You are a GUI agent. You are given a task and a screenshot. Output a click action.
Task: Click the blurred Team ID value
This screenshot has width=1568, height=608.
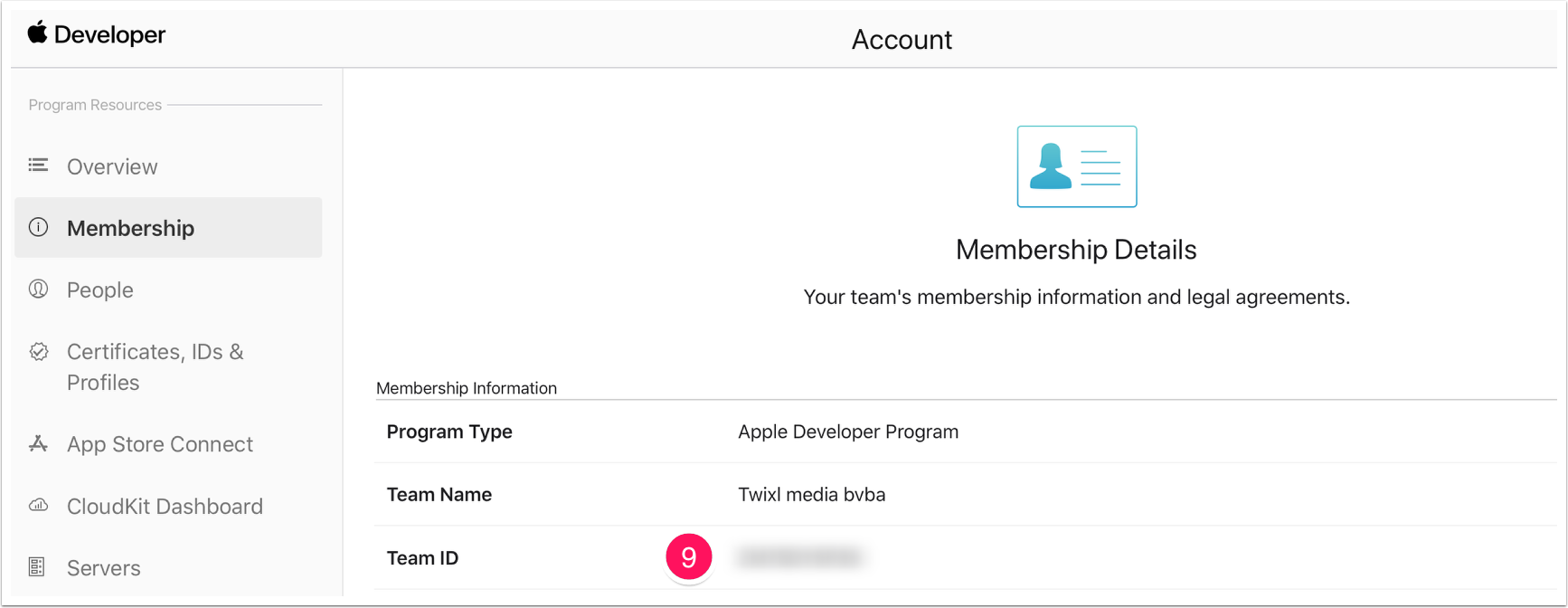point(799,557)
